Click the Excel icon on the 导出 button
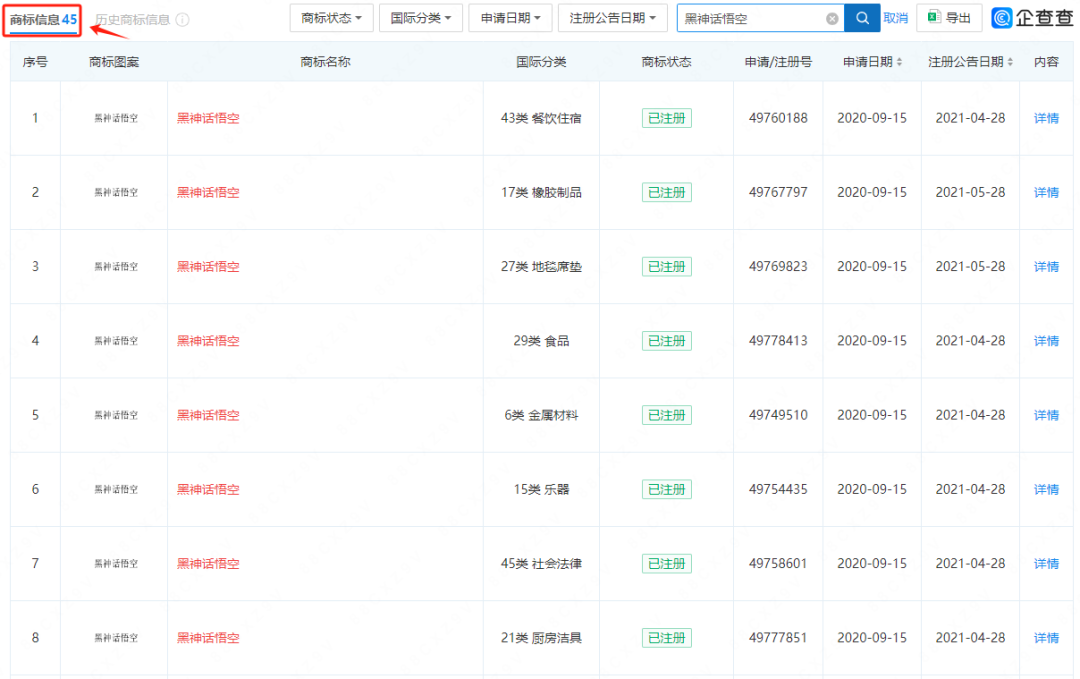This screenshot has width=1080, height=679. tap(934, 18)
